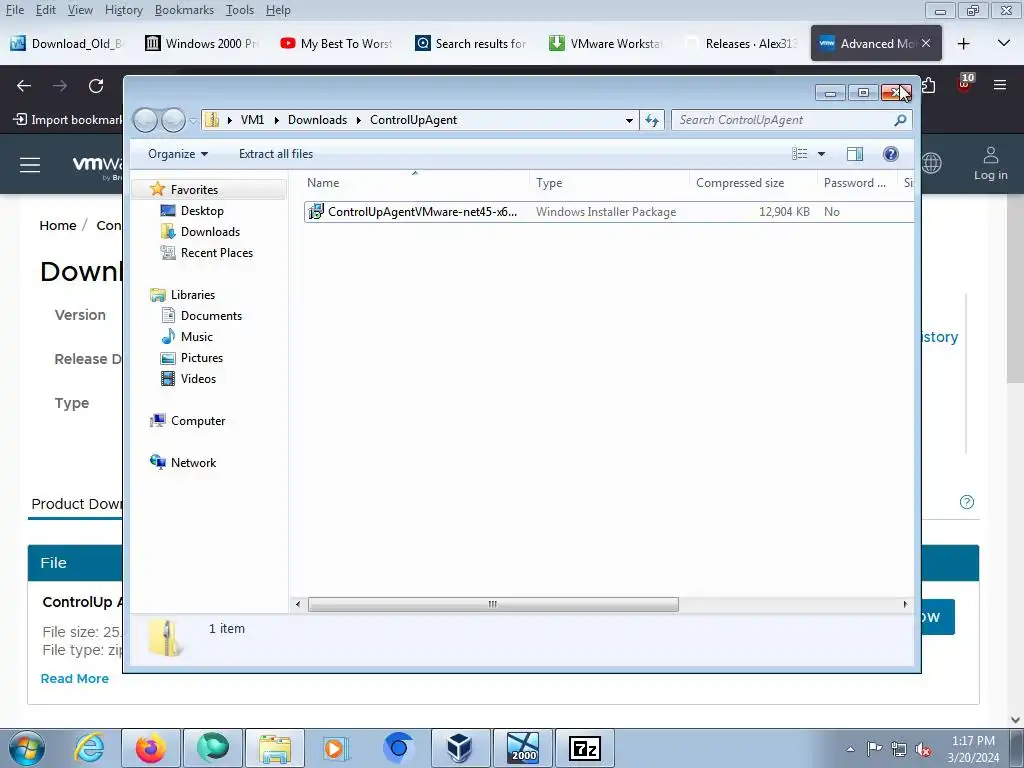Screen dimensions: 1024x768
Task: Switch to the Windows 2000 Pr tab
Action: click(x=202, y=43)
